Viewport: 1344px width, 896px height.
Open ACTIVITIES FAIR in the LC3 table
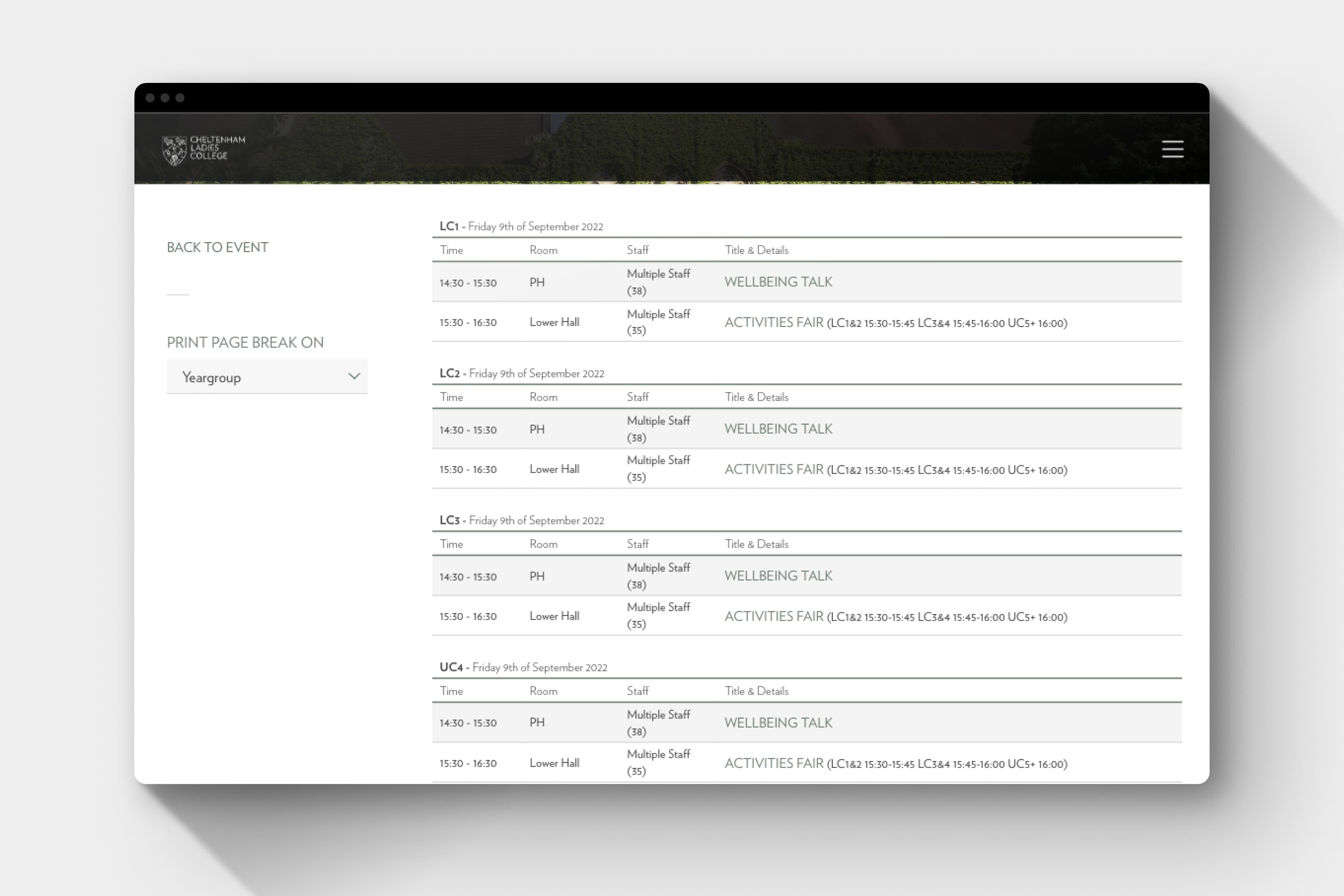774,616
